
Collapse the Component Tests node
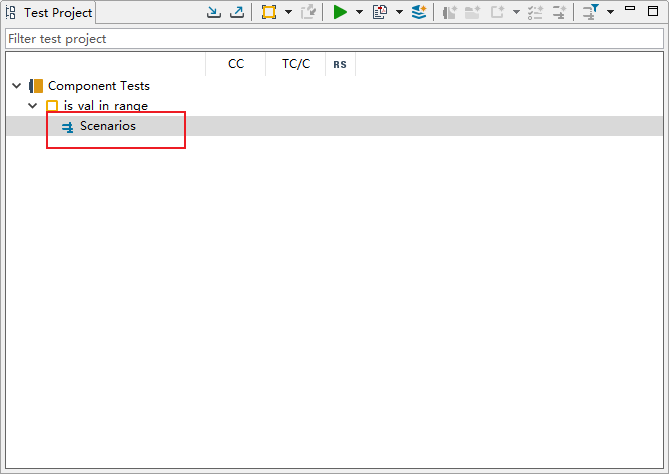point(17,86)
